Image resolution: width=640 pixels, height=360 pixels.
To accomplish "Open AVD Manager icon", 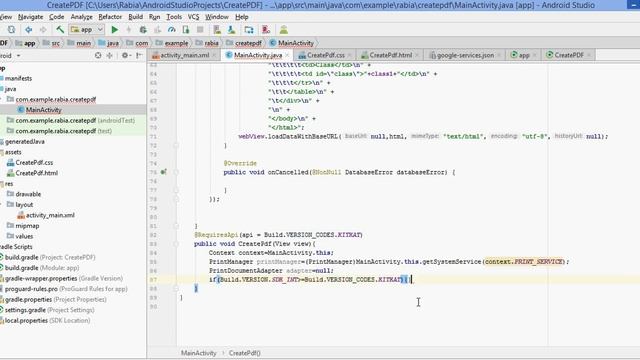I will [217, 30].
